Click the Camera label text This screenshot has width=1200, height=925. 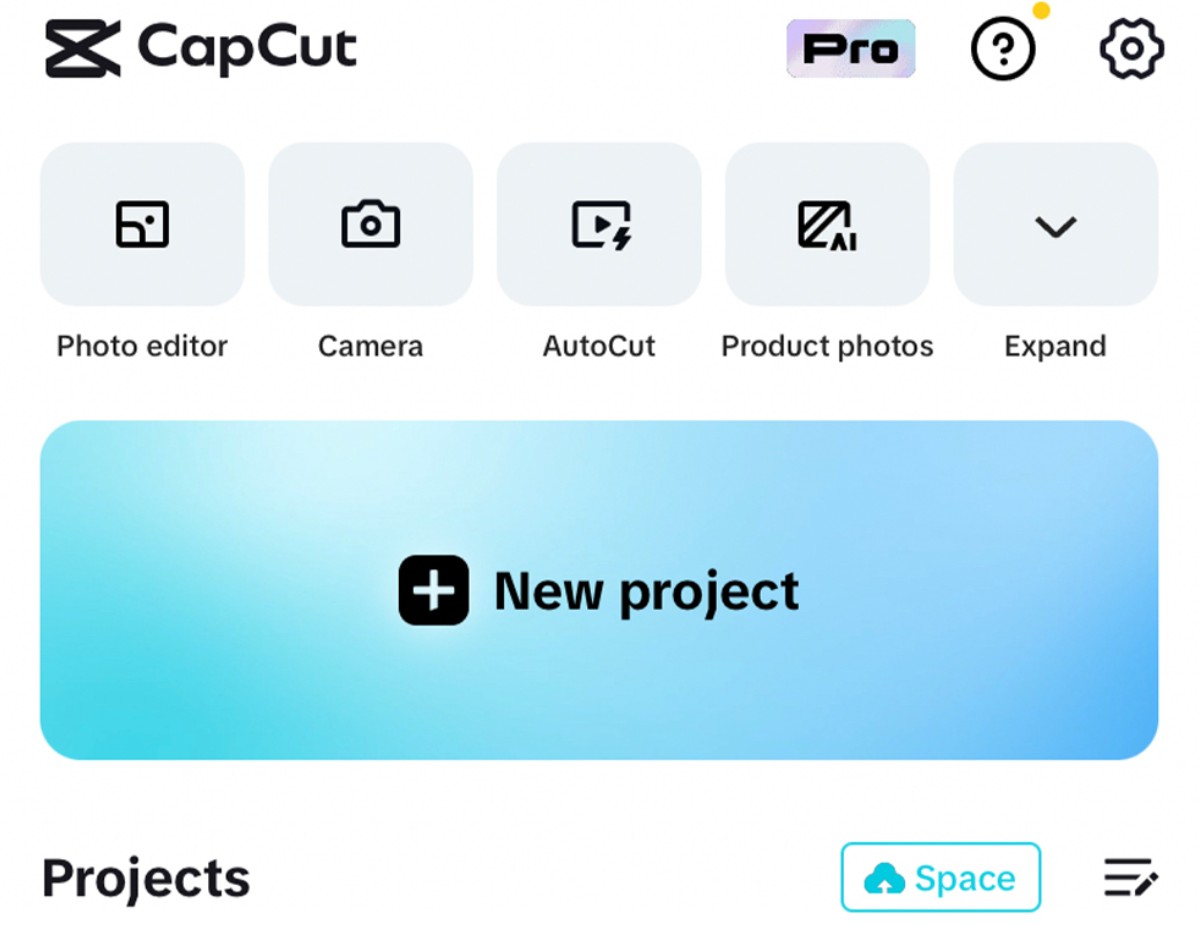[370, 346]
